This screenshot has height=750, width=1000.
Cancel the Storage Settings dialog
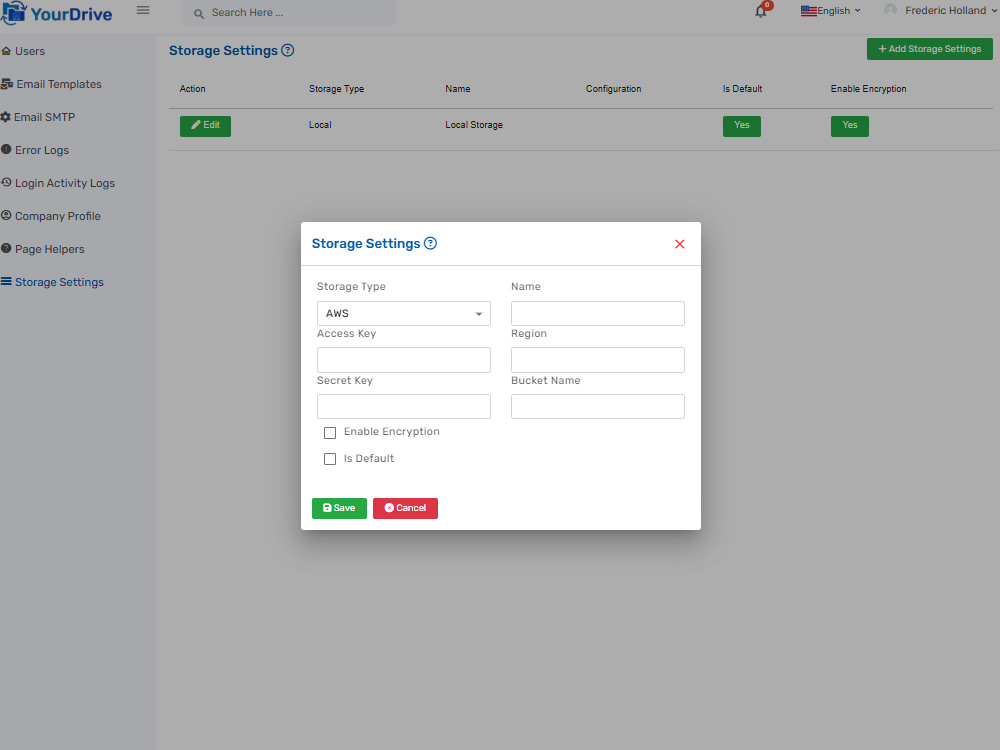coord(406,508)
